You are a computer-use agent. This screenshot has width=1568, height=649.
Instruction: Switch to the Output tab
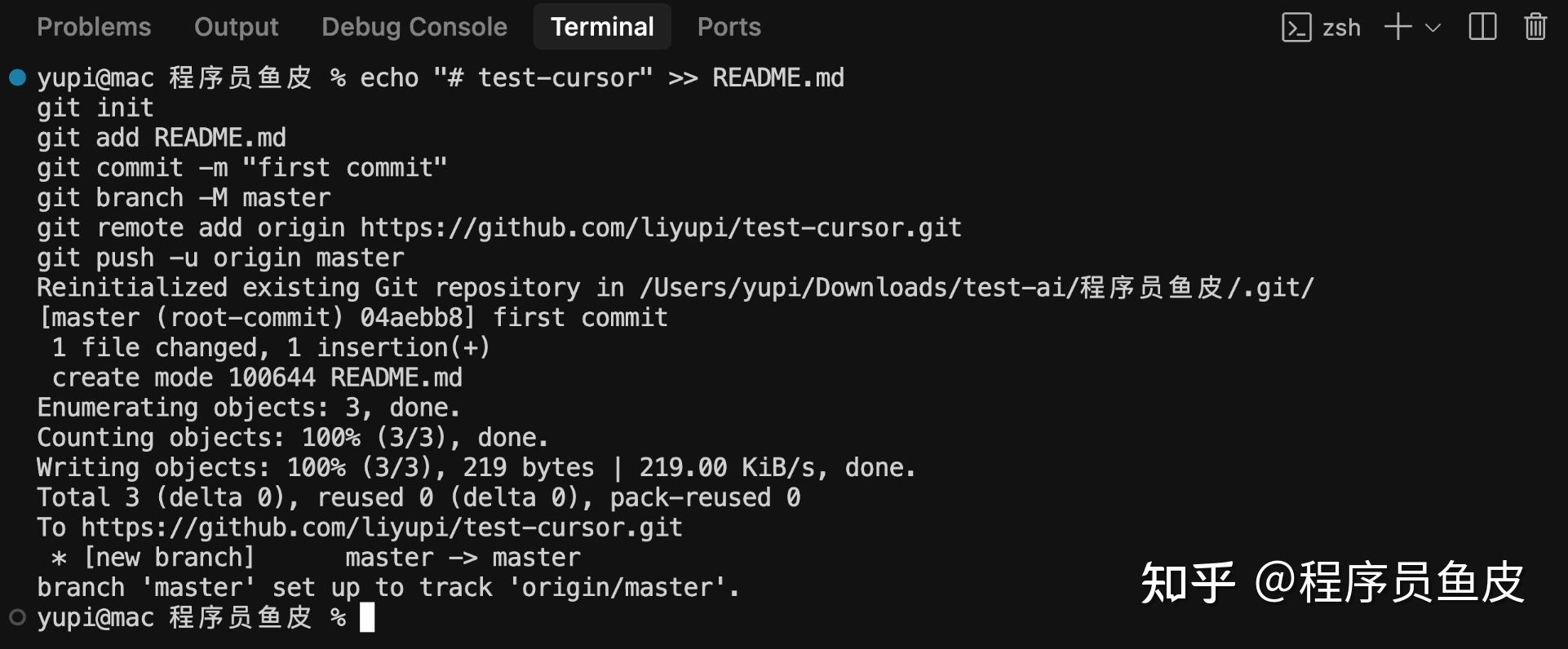236,27
